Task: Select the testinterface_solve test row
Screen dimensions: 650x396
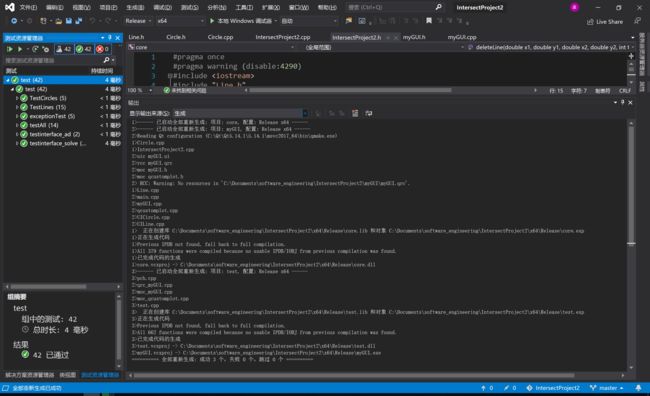Action: coord(63,143)
